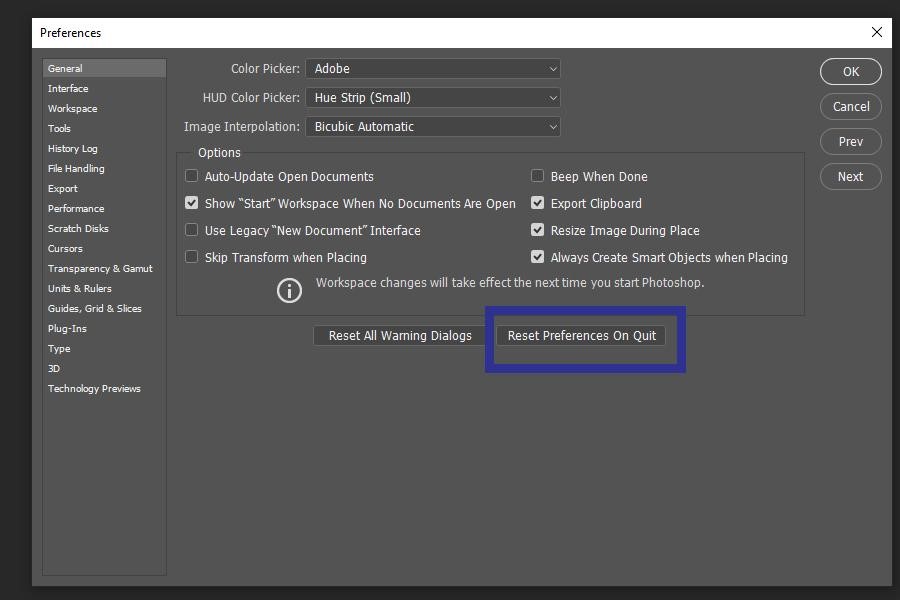Screen dimensions: 900x600
Task: Select Tools in the preferences list
Action: (104, 129)
